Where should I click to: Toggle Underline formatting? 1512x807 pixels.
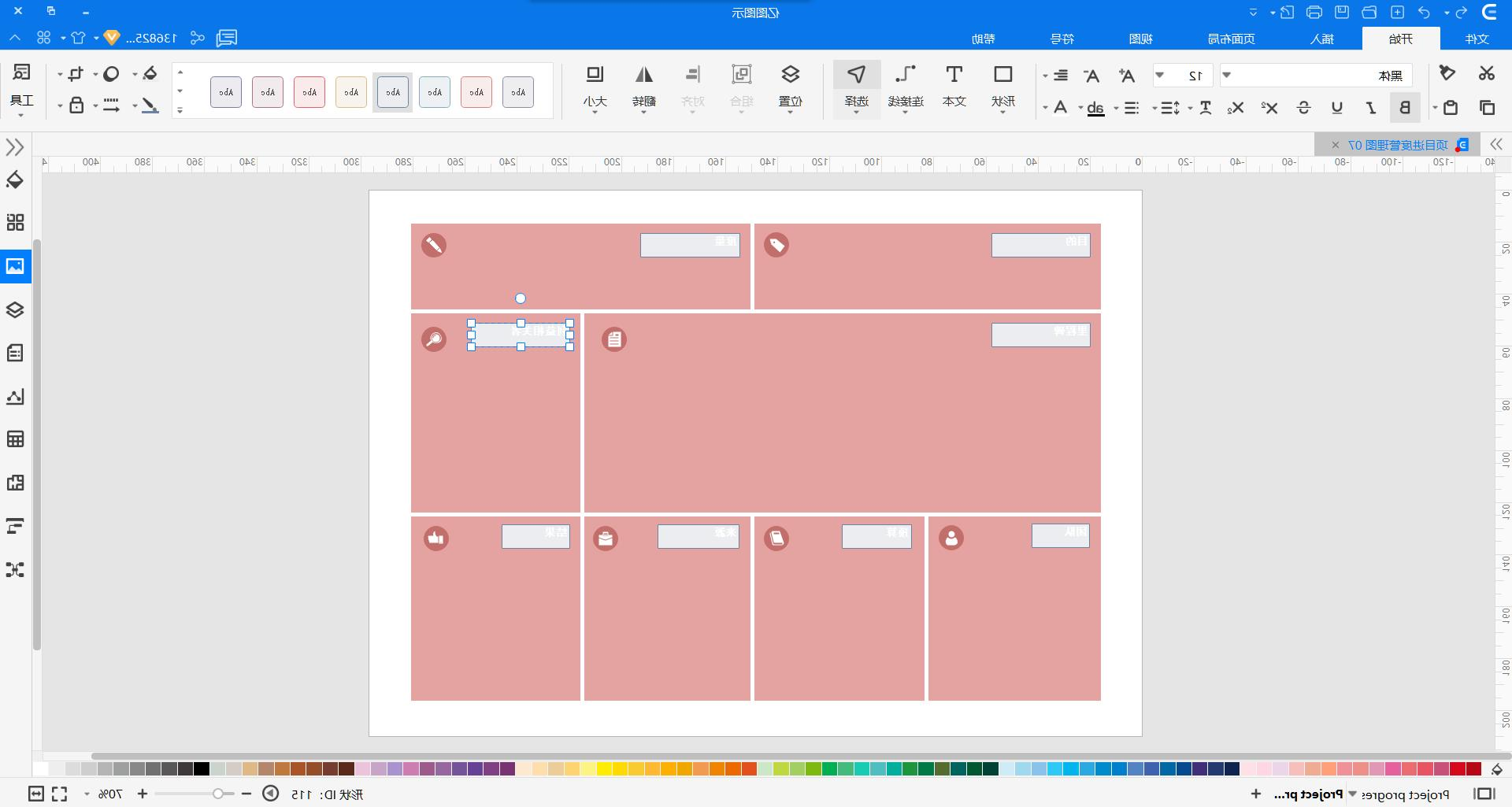tap(1337, 107)
